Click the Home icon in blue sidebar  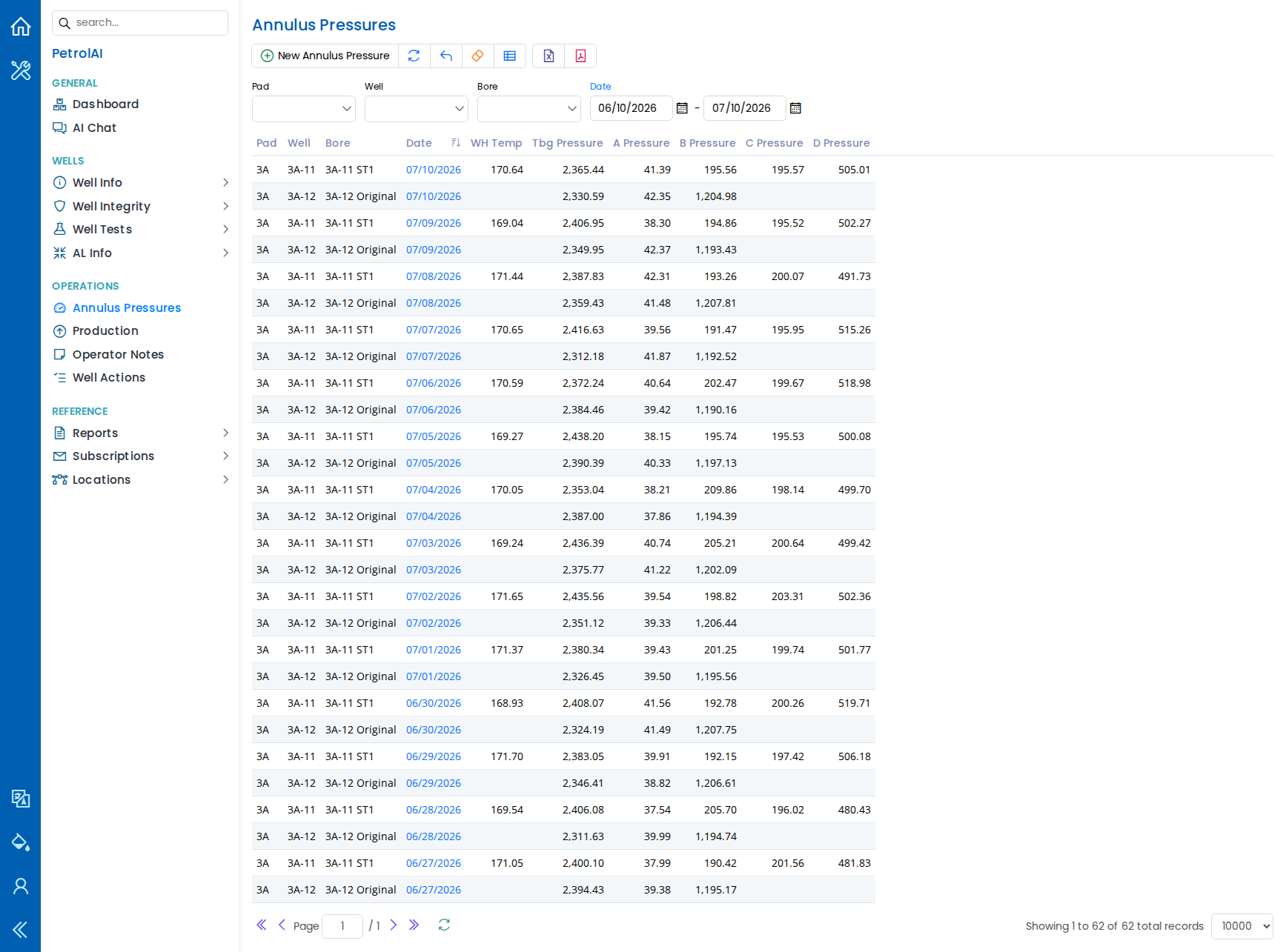click(x=21, y=27)
